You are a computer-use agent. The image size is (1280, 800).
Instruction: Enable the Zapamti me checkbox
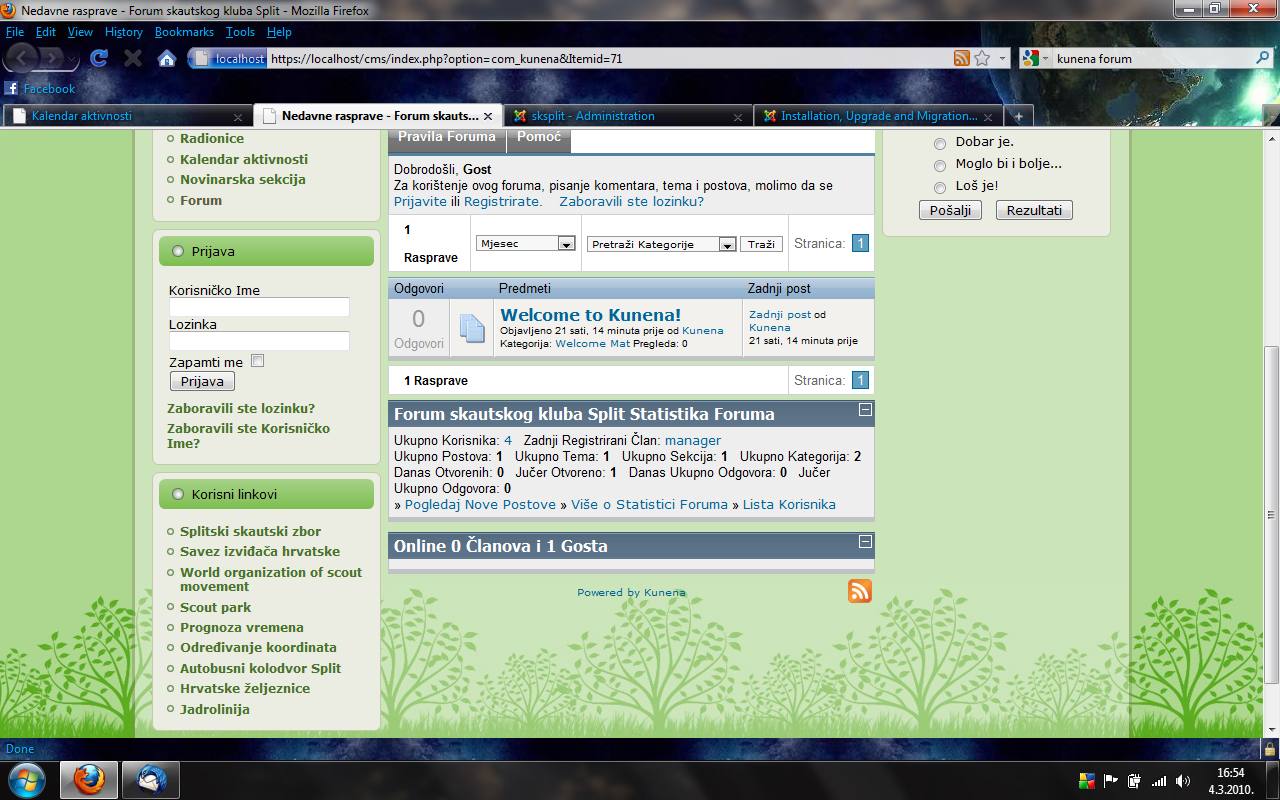pyautogui.click(x=257, y=361)
